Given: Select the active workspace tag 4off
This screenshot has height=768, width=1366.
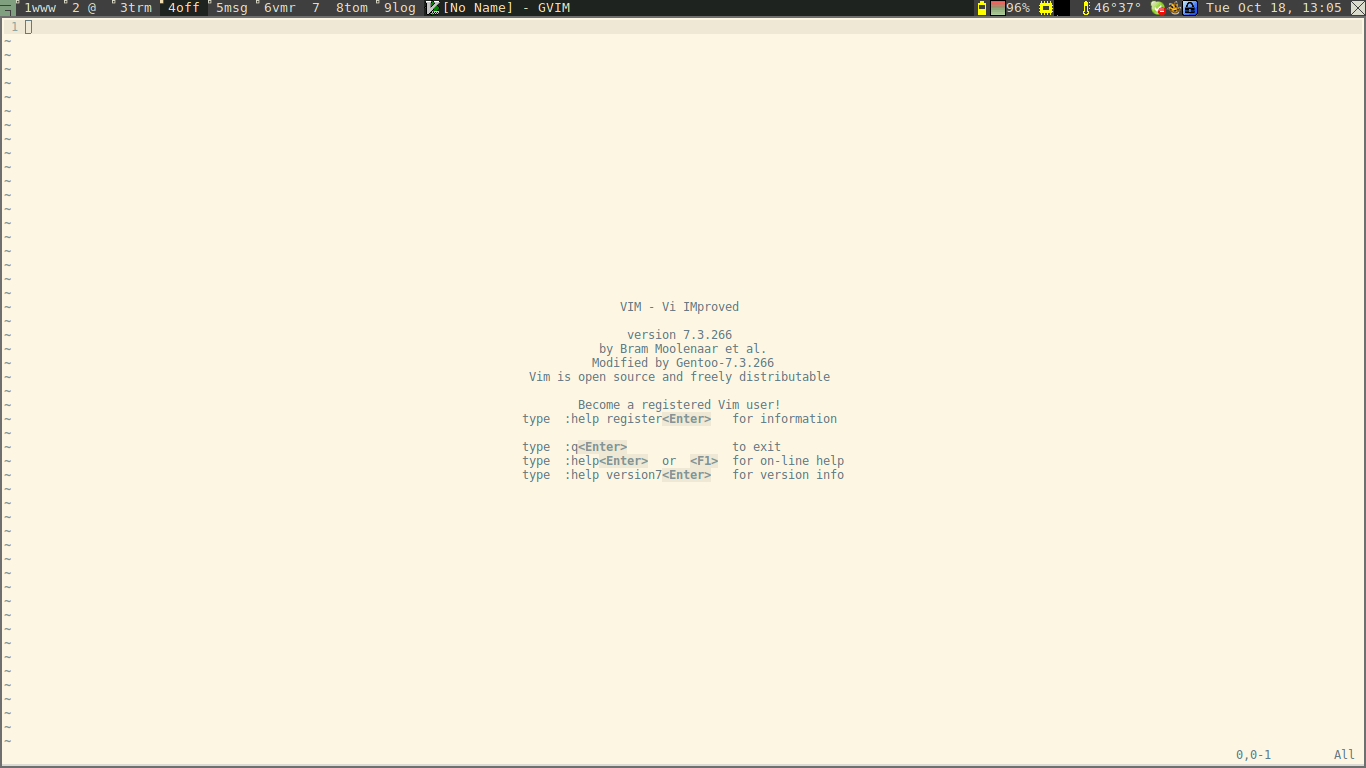Looking at the screenshot, I should click(x=184, y=8).
